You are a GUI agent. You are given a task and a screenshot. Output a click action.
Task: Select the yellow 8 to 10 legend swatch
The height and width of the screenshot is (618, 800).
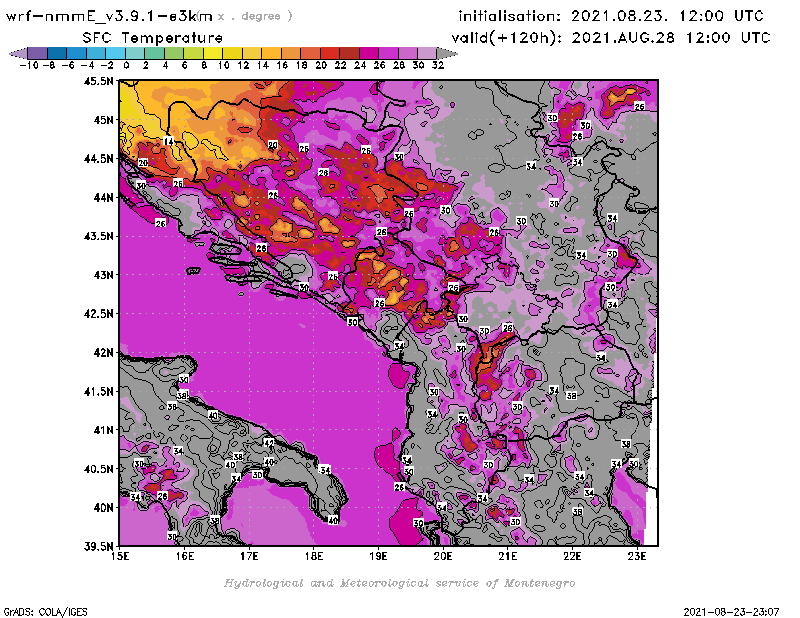(x=213, y=53)
